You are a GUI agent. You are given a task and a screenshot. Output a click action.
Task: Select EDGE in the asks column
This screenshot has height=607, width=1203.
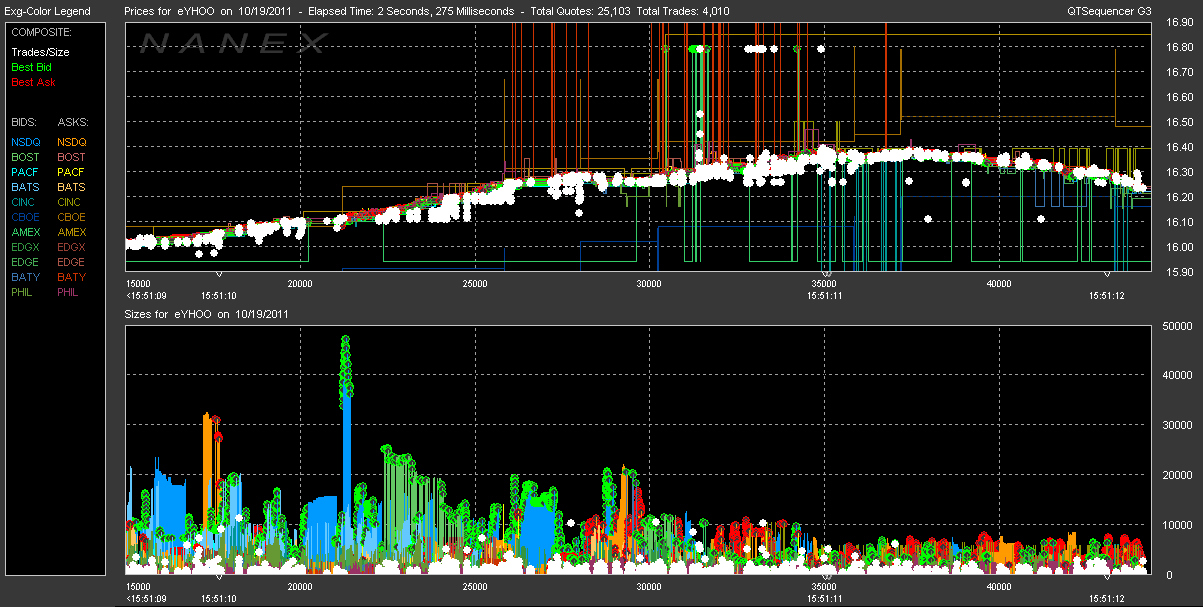click(72, 262)
